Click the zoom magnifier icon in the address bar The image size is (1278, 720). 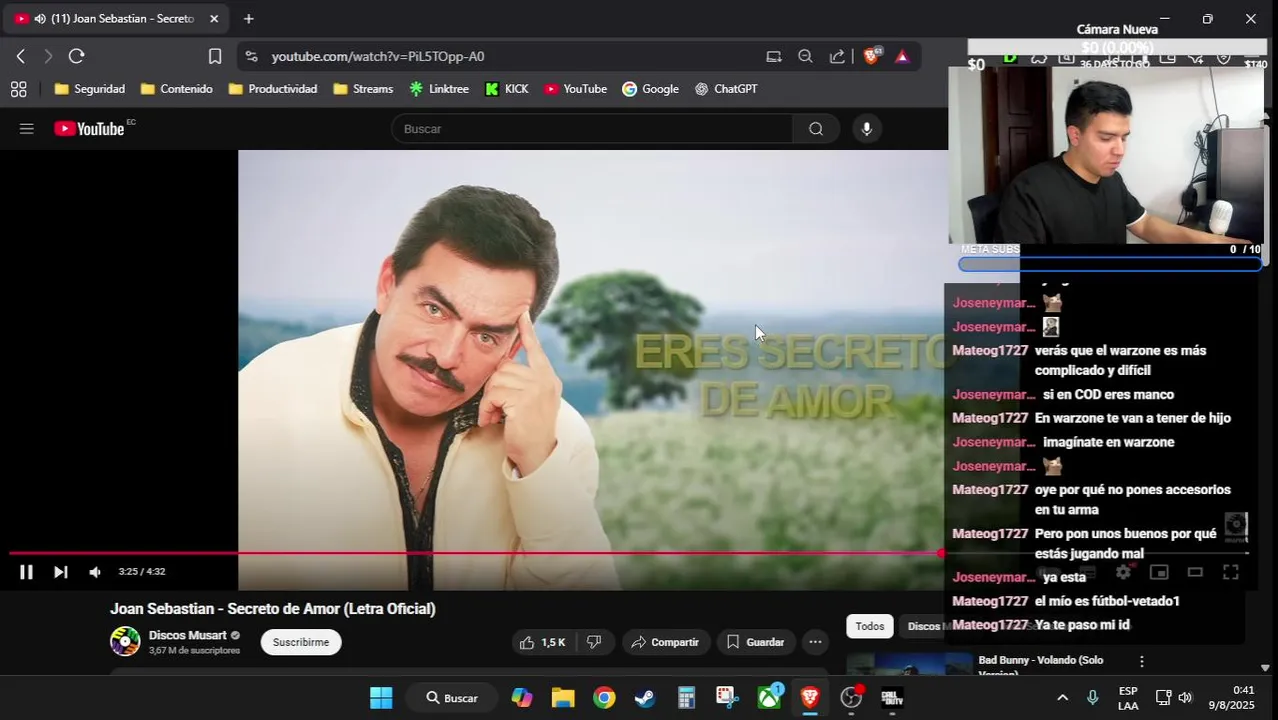[x=805, y=56]
